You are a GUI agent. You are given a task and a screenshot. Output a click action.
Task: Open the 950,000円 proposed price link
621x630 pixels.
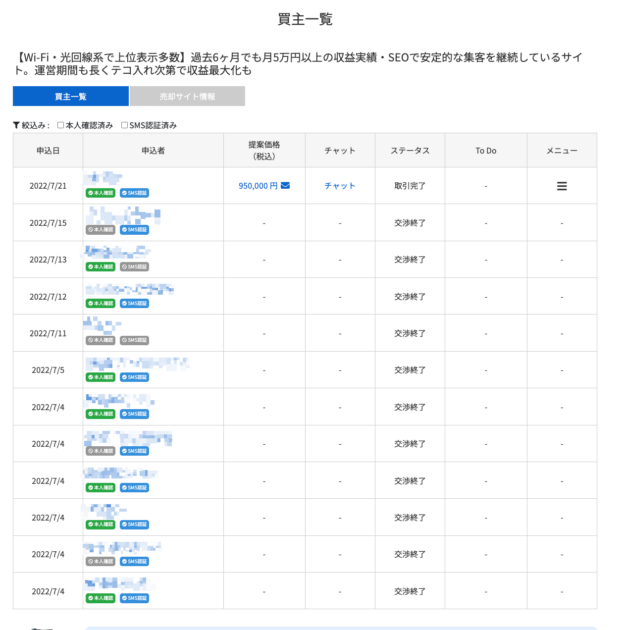pos(257,186)
